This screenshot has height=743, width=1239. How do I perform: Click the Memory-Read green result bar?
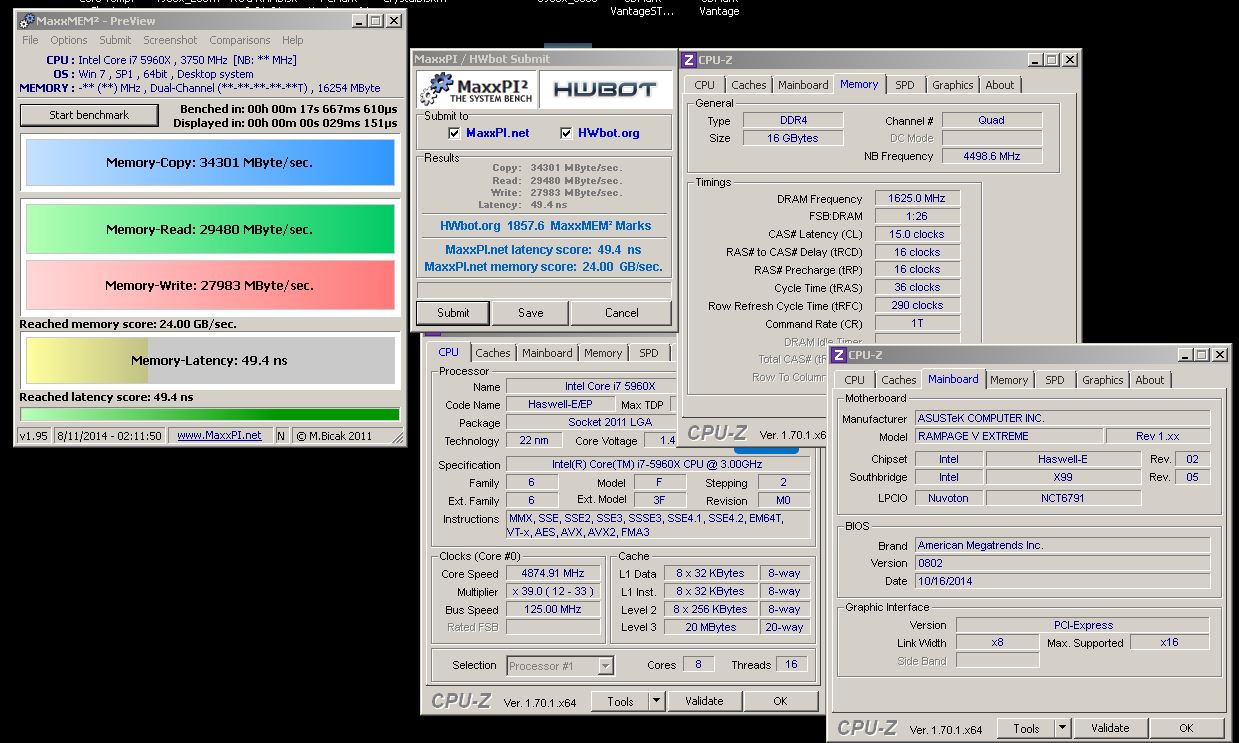coord(210,229)
